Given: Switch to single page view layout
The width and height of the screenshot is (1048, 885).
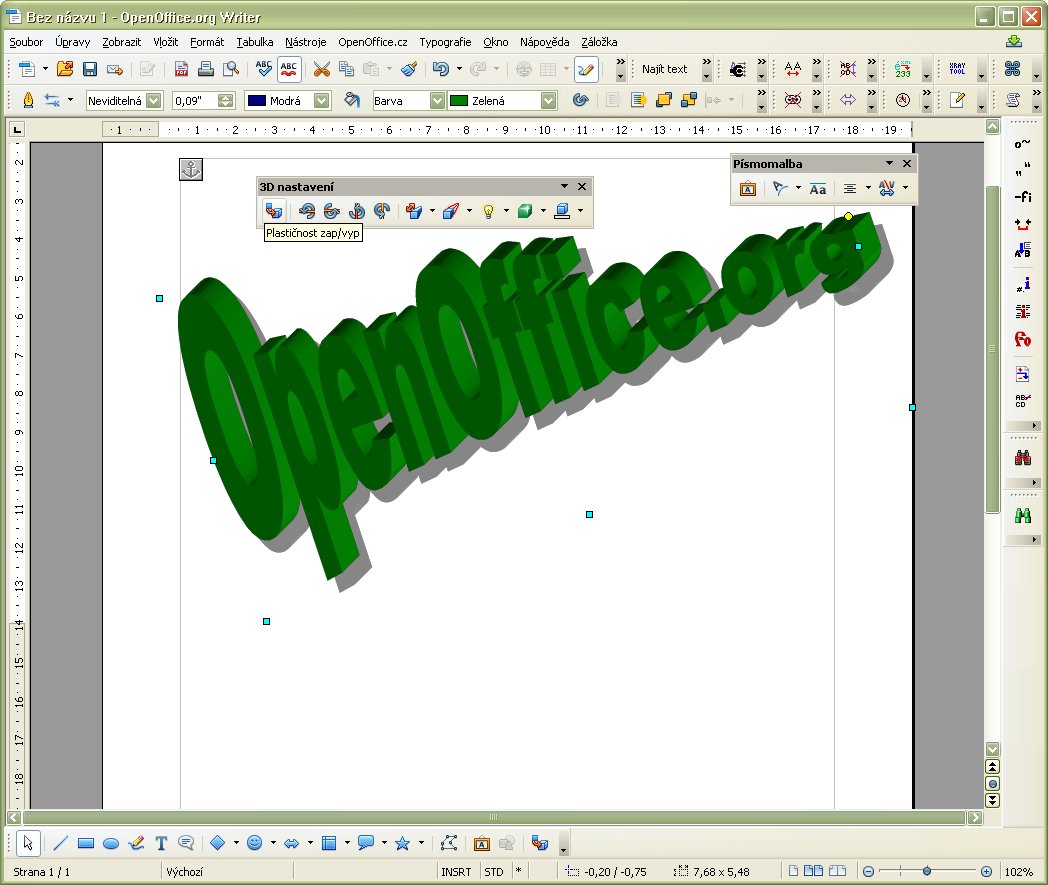Looking at the screenshot, I should 793,871.
